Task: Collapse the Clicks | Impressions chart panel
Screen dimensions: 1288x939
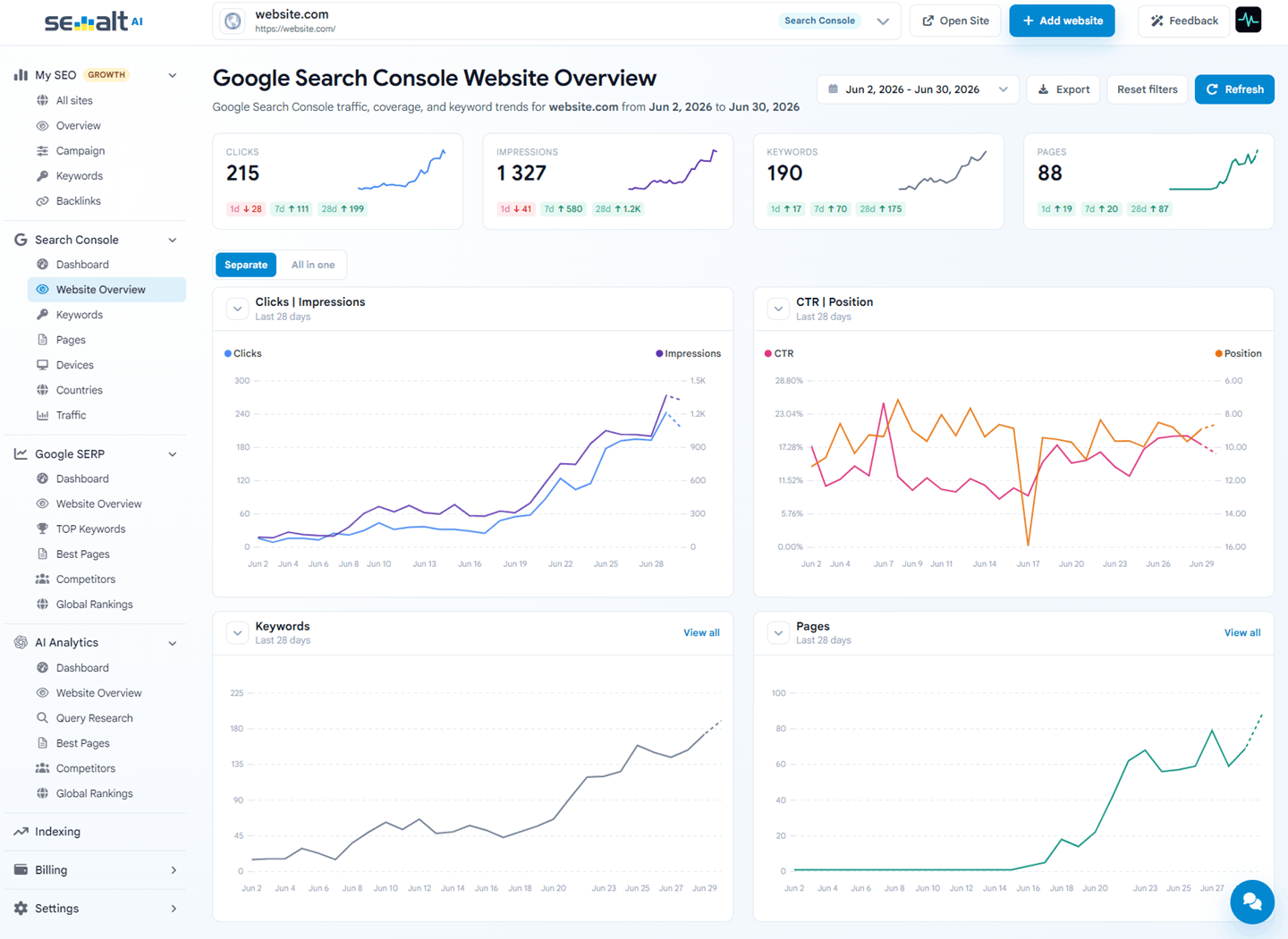Action: point(237,309)
